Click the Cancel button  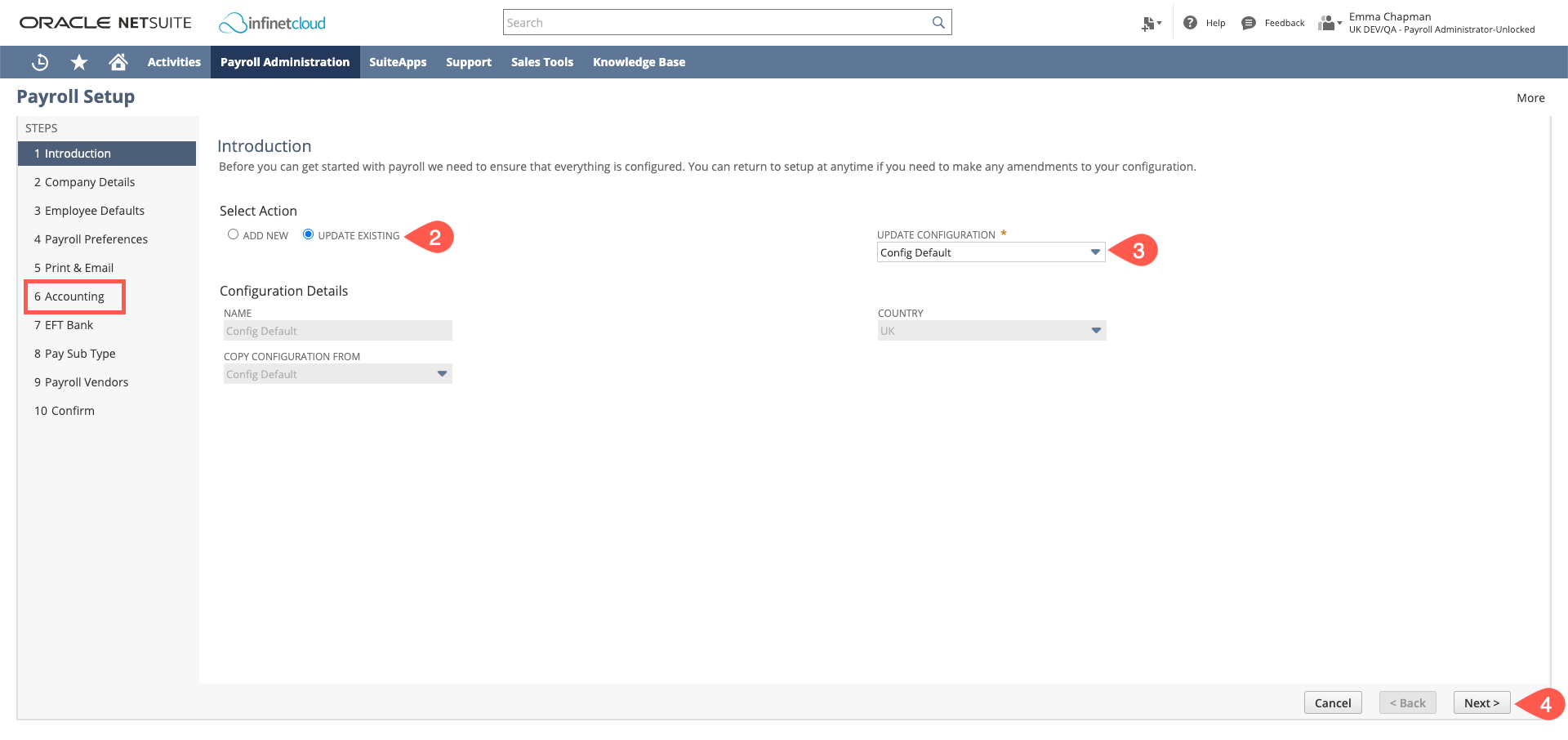click(x=1333, y=702)
